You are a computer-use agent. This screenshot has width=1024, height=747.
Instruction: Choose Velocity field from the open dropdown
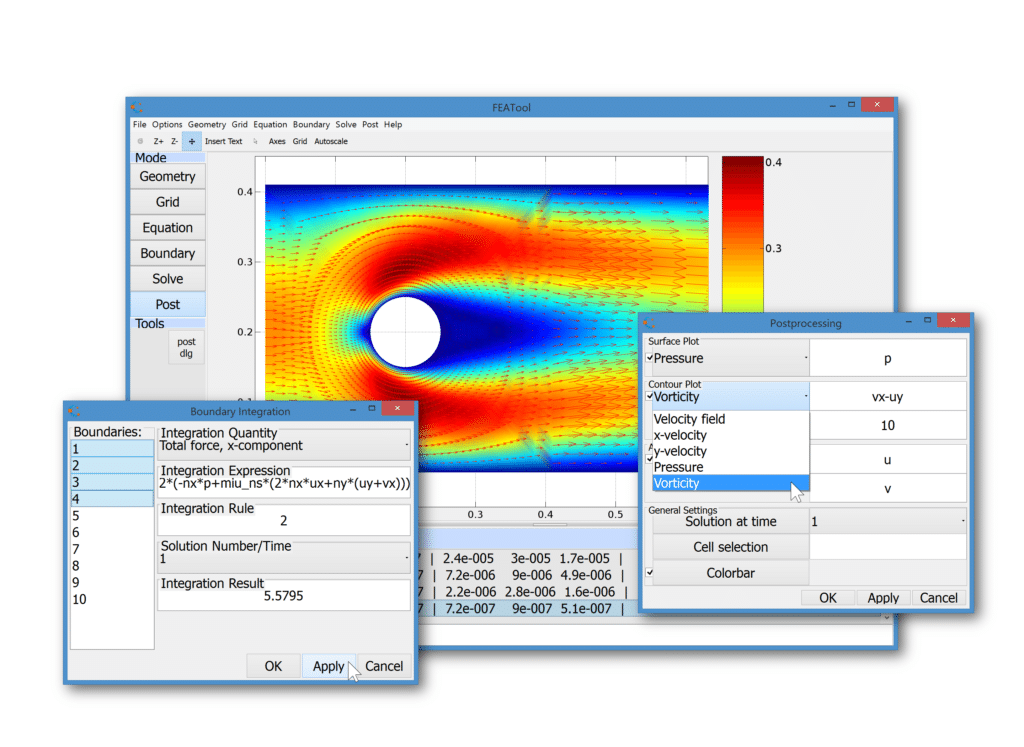tap(689, 419)
